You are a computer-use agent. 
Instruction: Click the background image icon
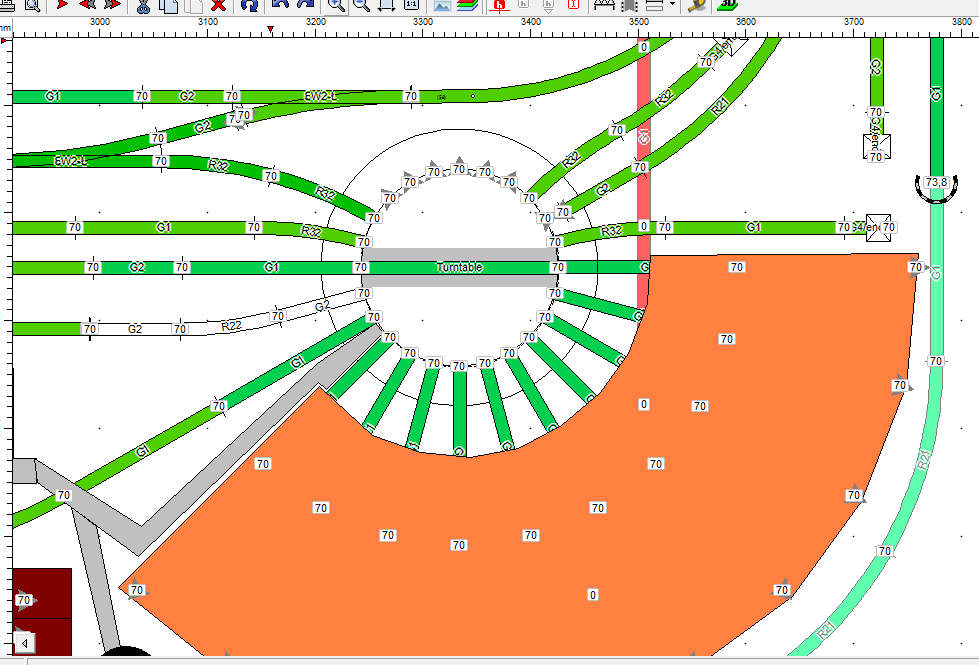(x=441, y=5)
